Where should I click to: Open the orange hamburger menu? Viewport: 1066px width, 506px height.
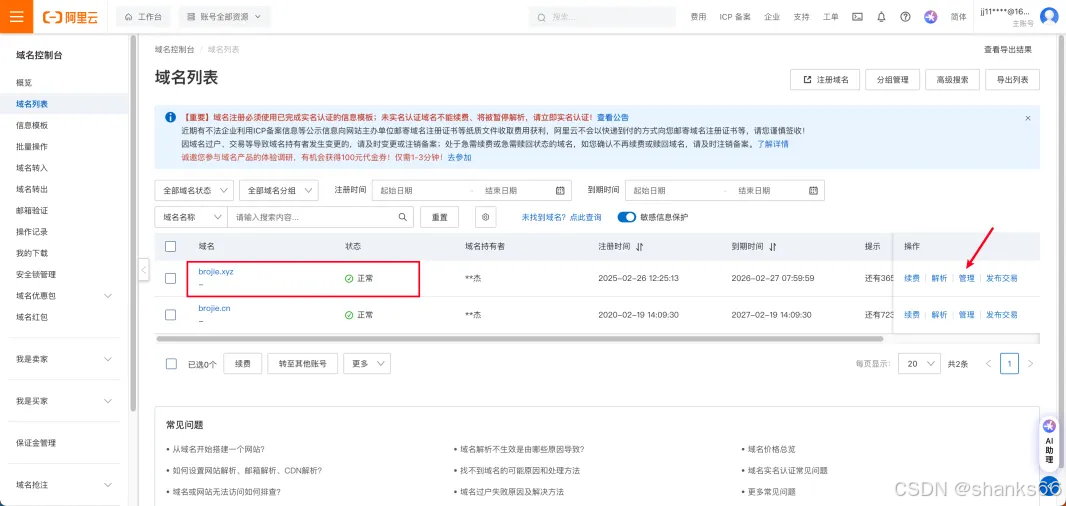coord(16,16)
